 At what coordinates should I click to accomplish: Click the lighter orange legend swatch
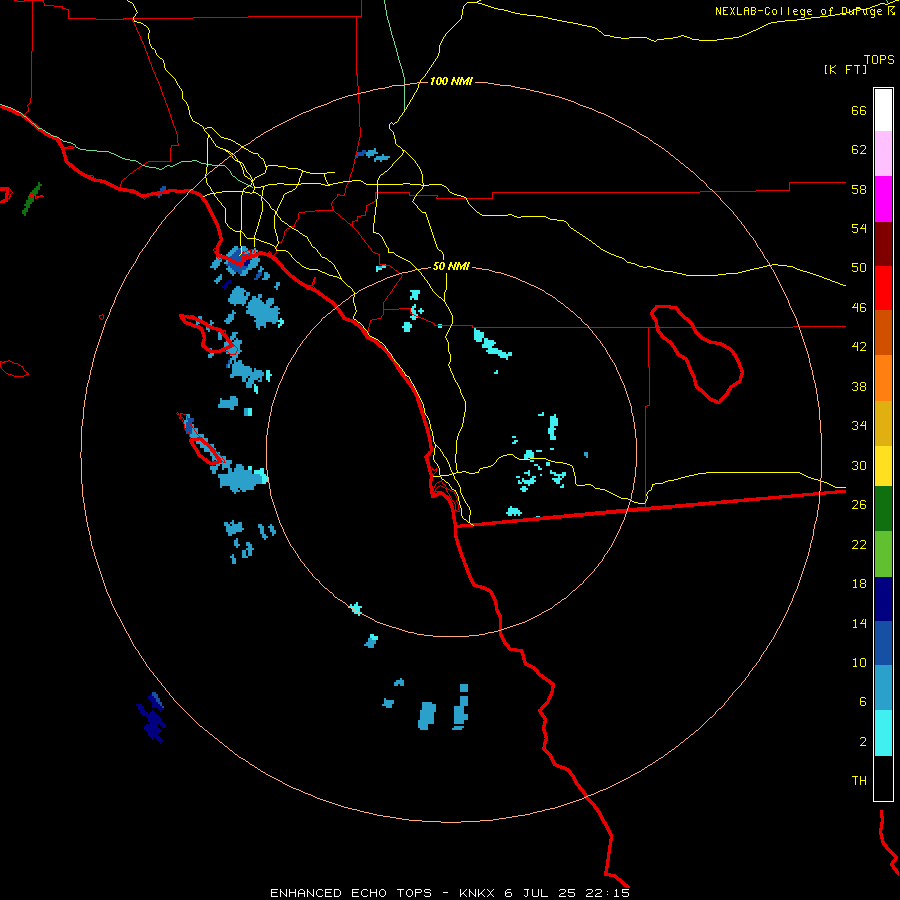[x=883, y=378]
